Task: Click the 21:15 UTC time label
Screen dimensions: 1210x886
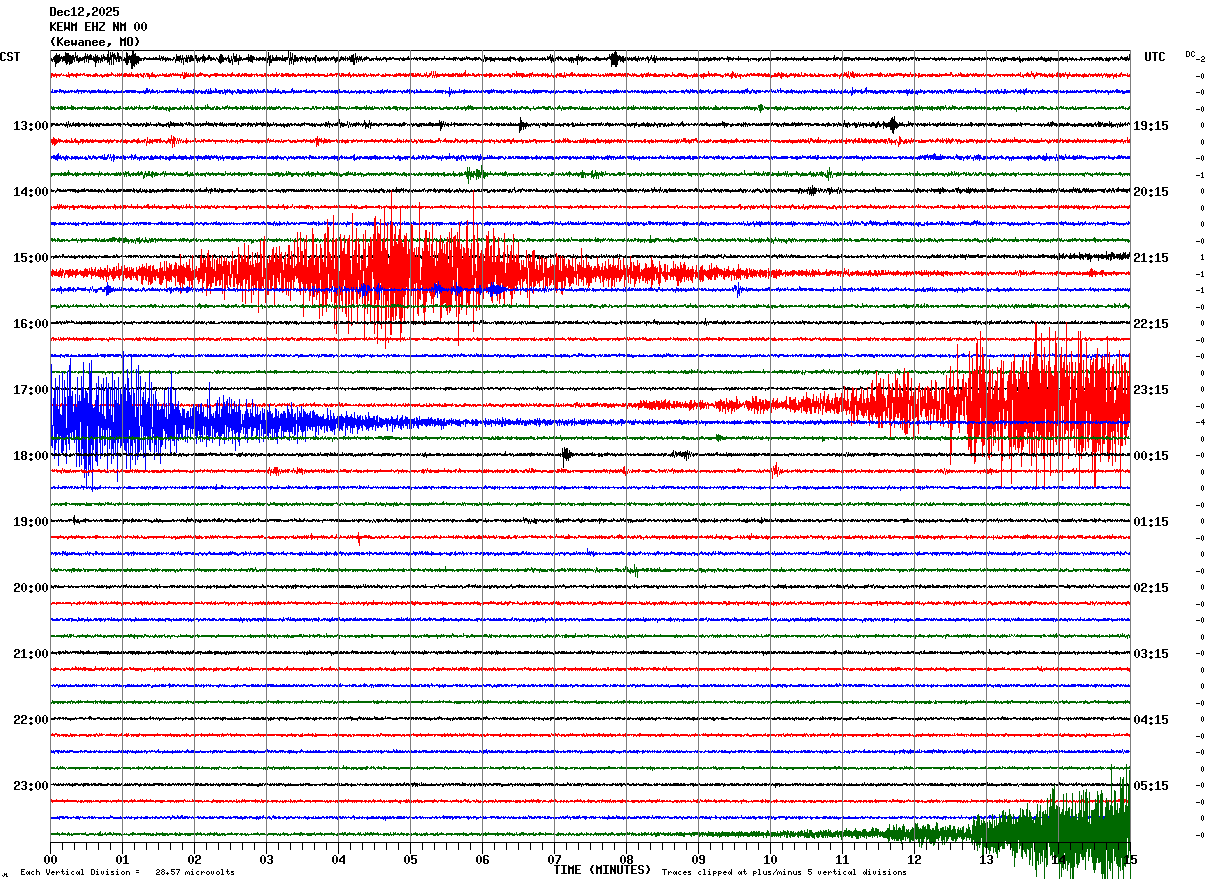Action: (x=1151, y=258)
